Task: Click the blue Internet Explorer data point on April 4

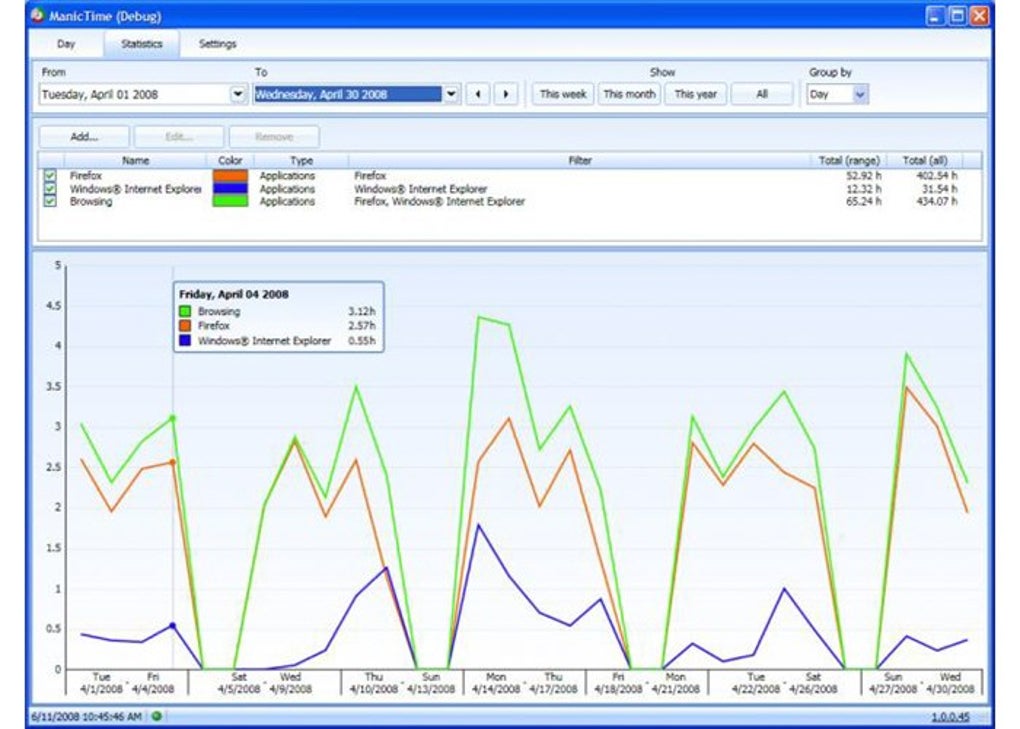Action: pyautogui.click(x=172, y=626)
